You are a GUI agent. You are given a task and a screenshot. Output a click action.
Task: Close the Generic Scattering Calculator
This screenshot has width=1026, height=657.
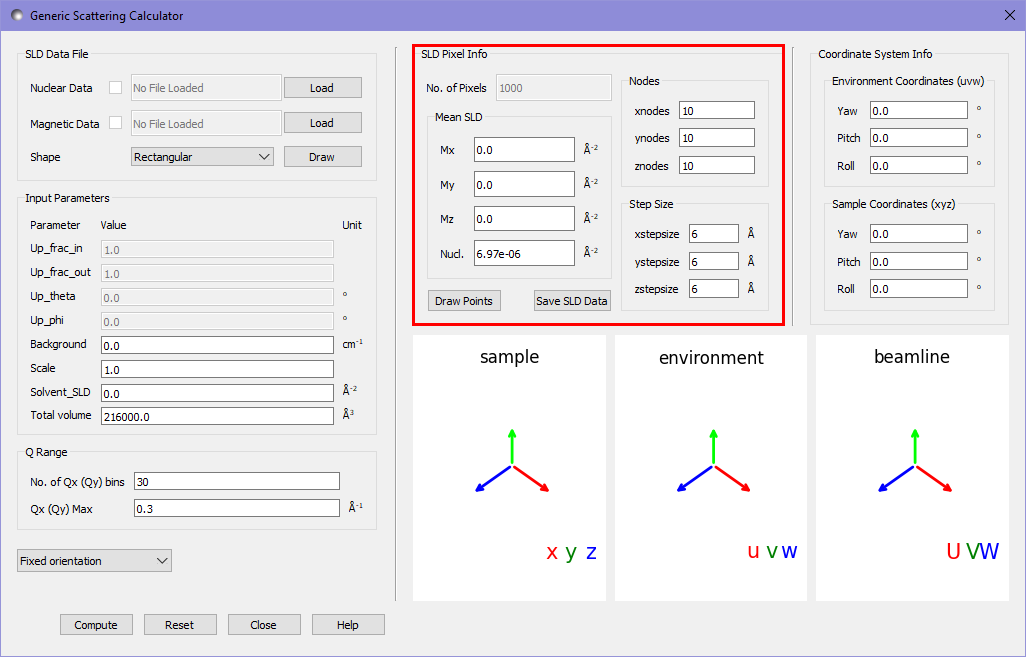click(x=264, y=624)
